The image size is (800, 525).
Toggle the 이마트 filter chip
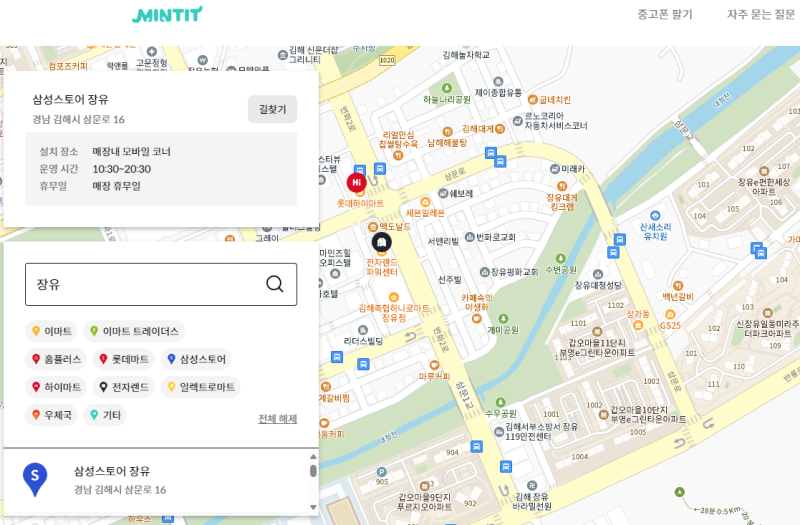(x=51, y=331)
